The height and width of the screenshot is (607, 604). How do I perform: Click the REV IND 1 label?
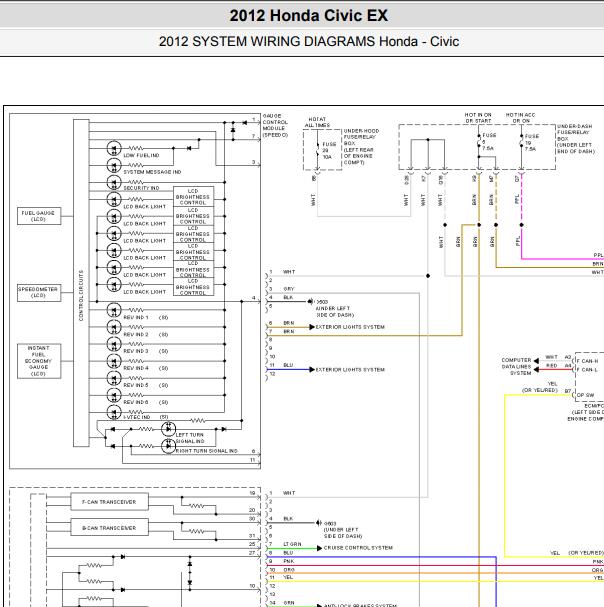(x=136, y=317)
